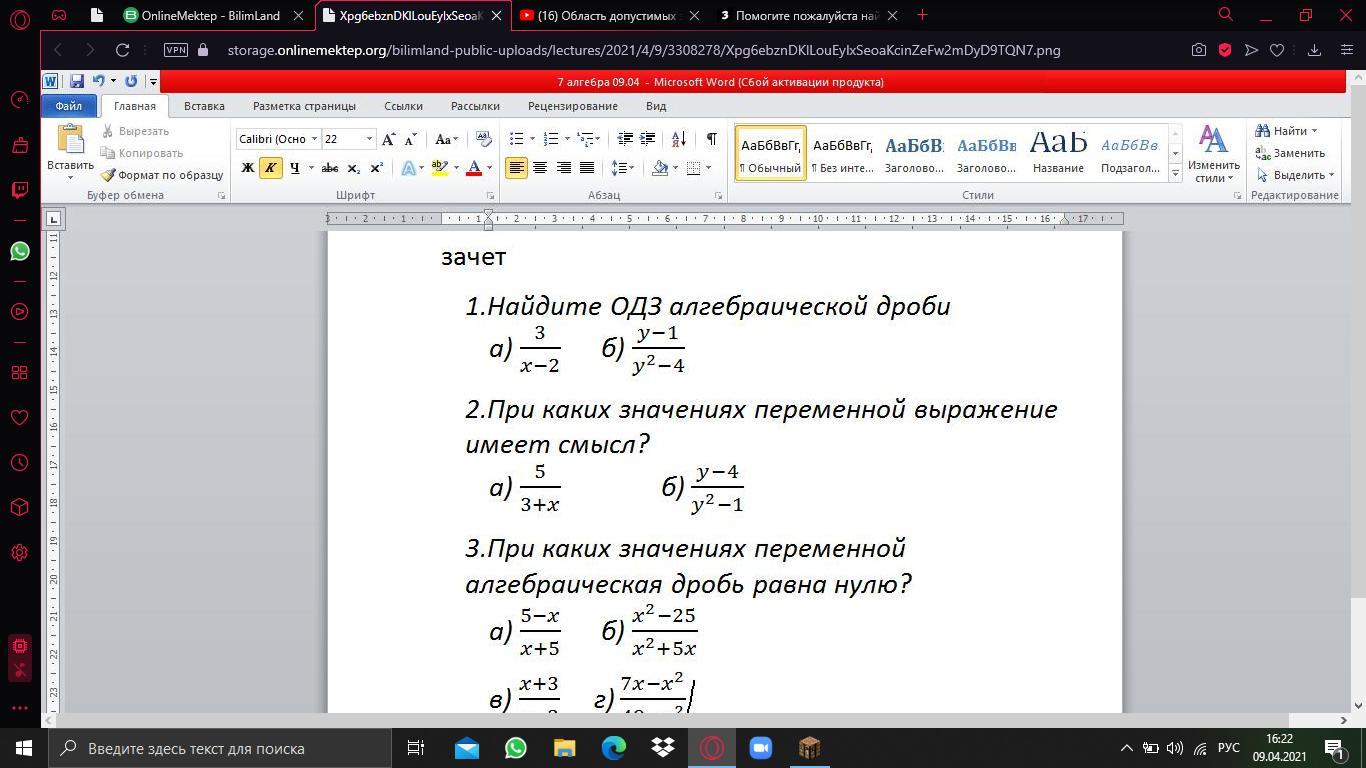Toggle left text alignment button
This screenshot has height=768, width=1366.
coord(516,168)
